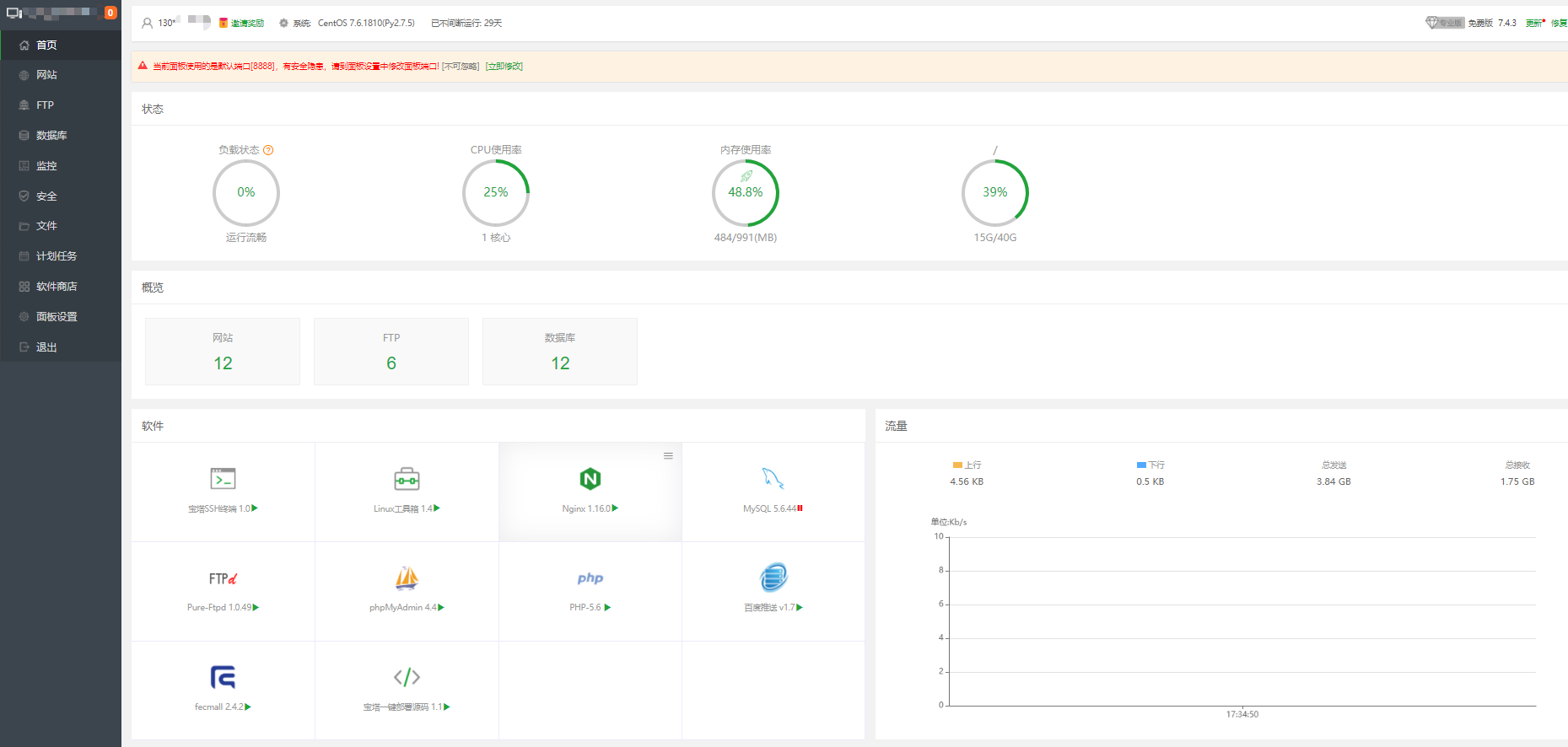The height and width of the screenshot is (747, 1568).
Task: Click the 专业版 diamond badge
Action: click(x=1445, y=23)
